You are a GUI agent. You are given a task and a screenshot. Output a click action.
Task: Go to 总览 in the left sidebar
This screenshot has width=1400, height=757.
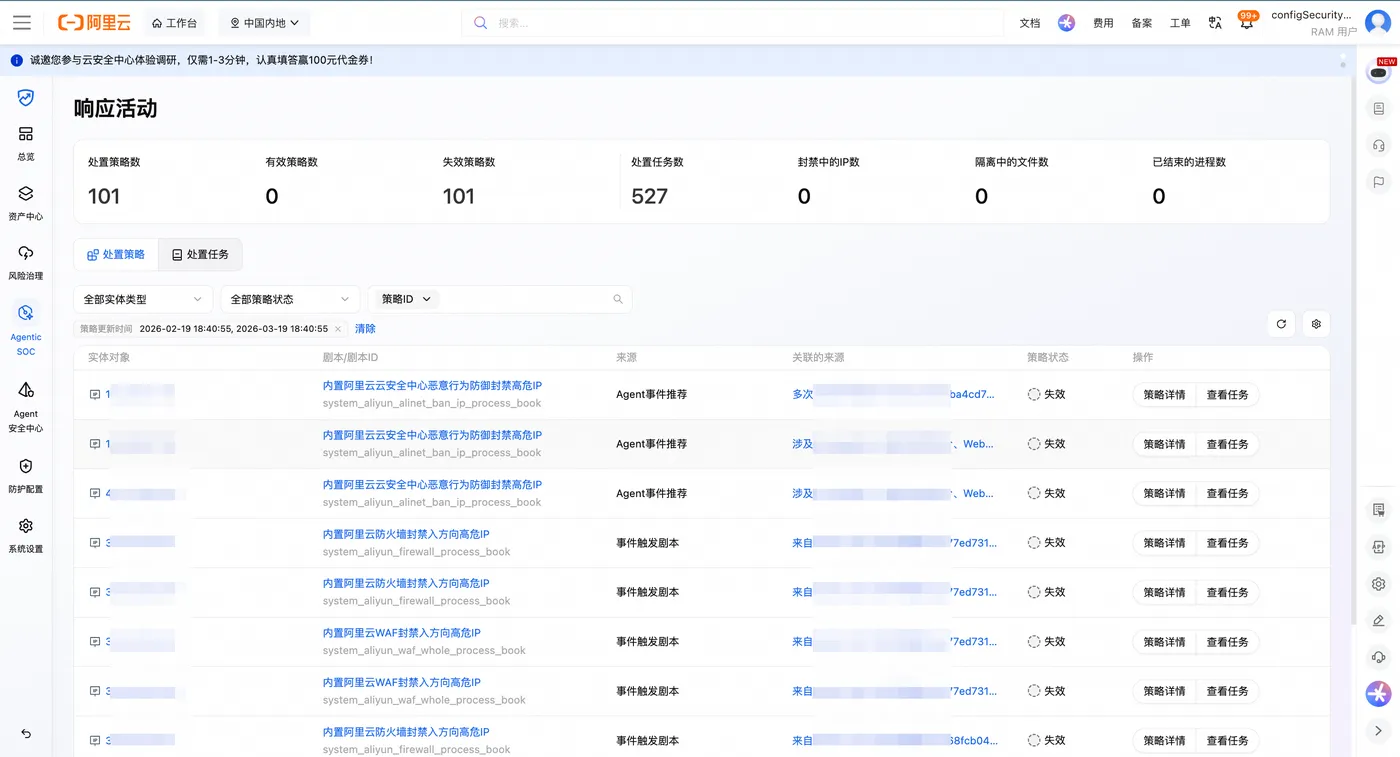pos(26,143)
